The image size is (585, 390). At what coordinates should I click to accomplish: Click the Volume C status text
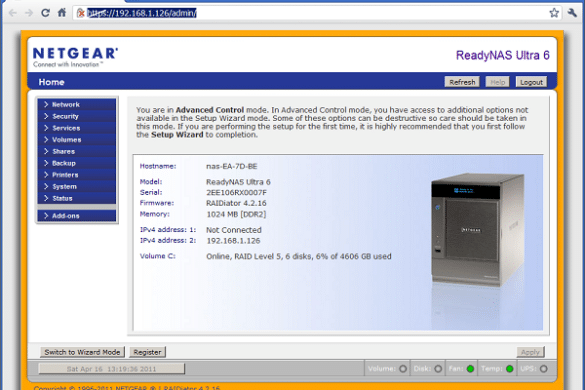(298, 256)
